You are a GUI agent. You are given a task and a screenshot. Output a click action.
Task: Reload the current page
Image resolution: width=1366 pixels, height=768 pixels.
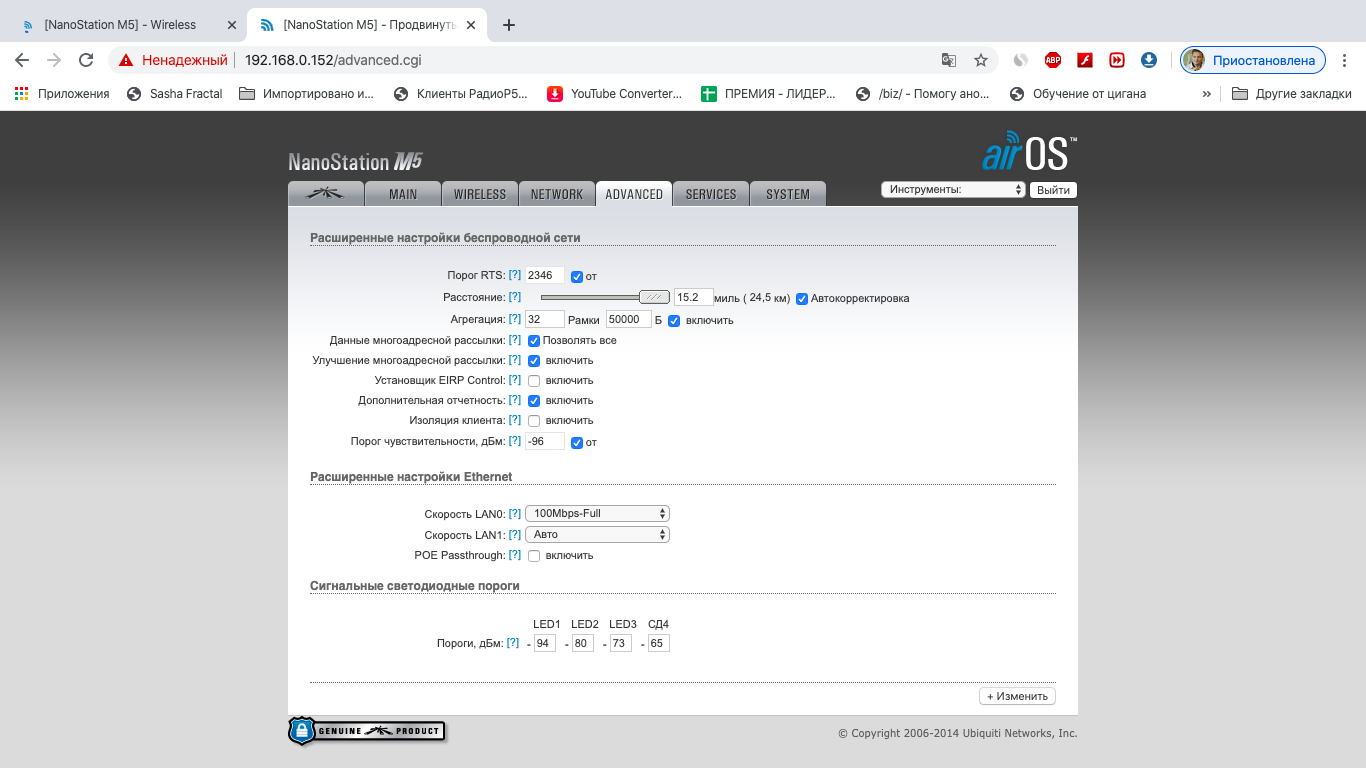(x=87, y=60)
